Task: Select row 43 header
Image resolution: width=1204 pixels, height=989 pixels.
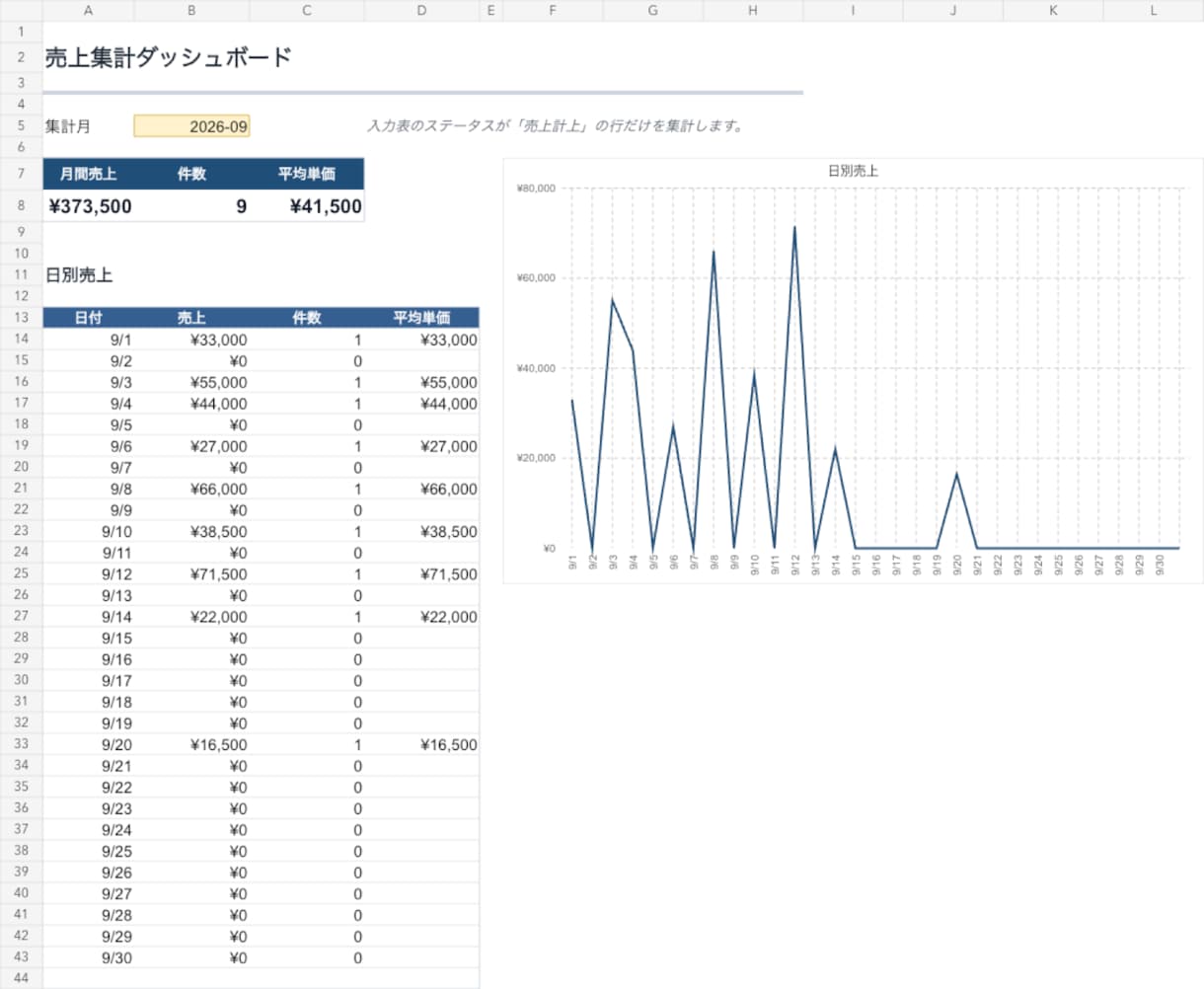Action: click(21, 957)
